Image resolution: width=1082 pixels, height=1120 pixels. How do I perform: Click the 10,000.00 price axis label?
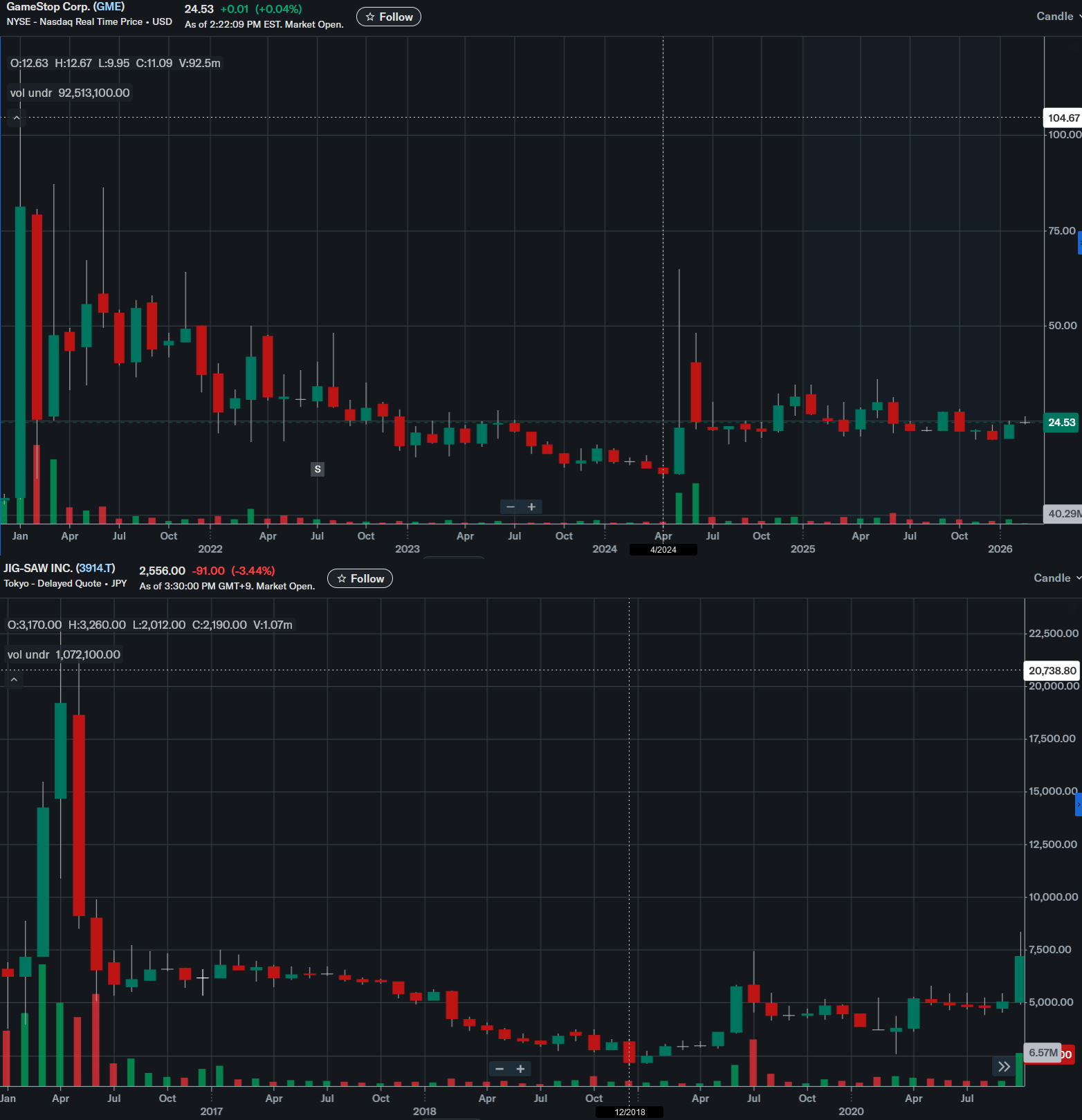1054,897
